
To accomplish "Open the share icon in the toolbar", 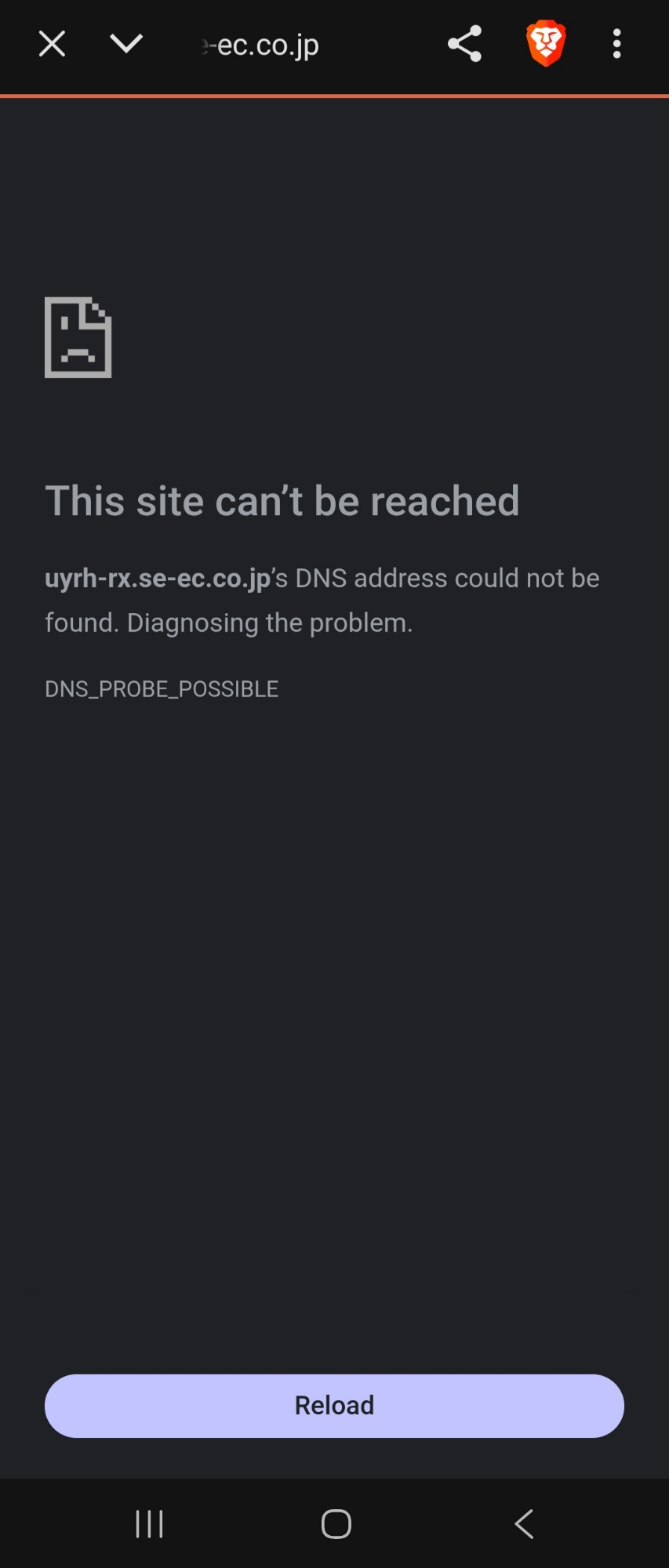I will click(x=464, y=44).
